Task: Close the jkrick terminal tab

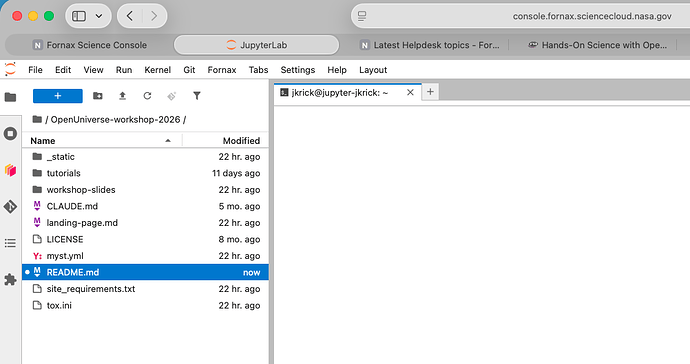Action: 410,92
